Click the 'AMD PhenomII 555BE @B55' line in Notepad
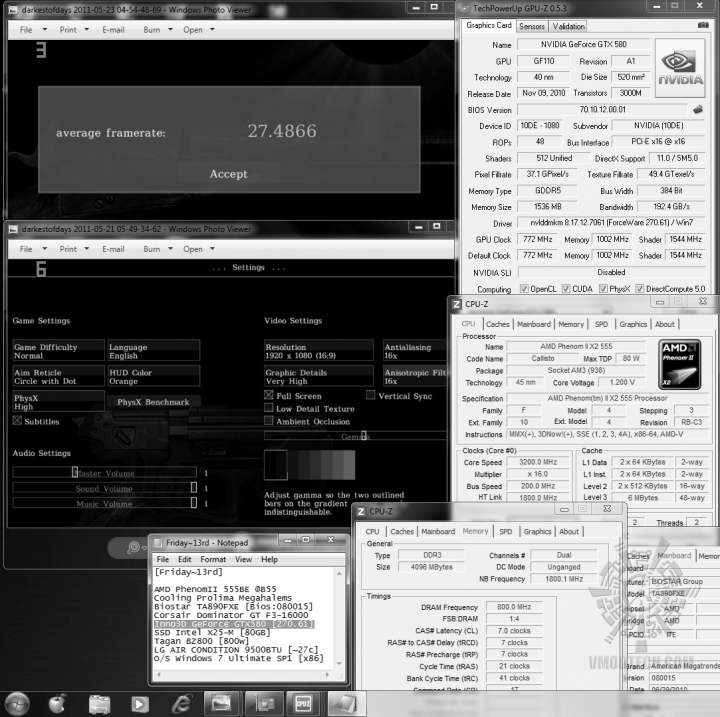The height and width of the screenshot is (717, 720). (x=215, y=589)
